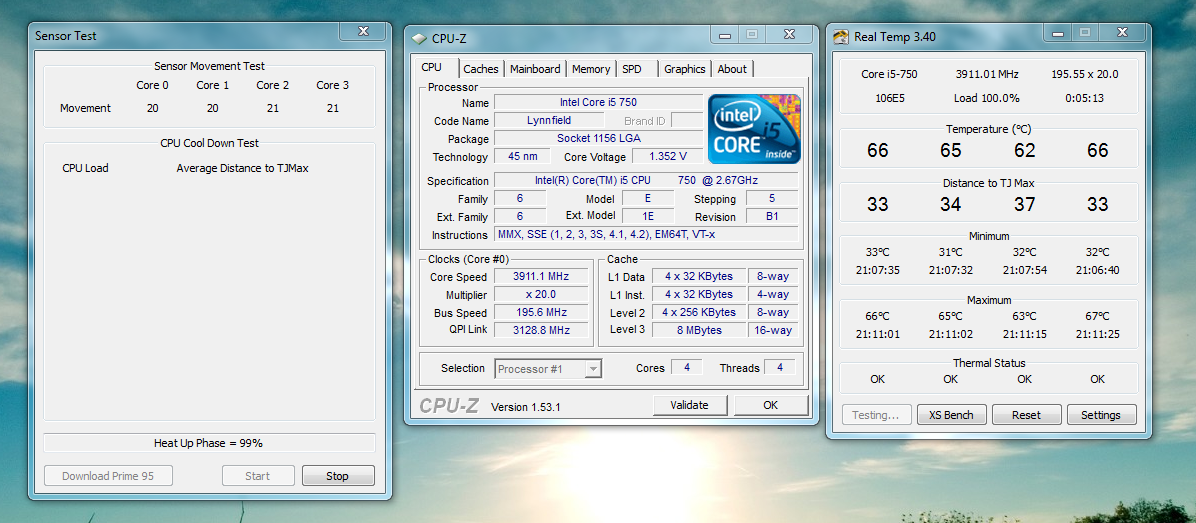This screenshot has height=523, width=1196.
Task: Click the Distance to TJ Max value 37
Action: point(1024,204)
